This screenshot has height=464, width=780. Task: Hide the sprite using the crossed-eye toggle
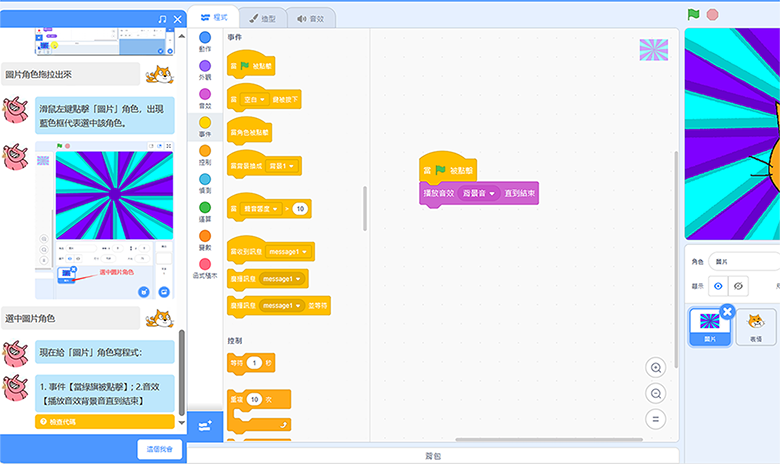click(739, 285)
